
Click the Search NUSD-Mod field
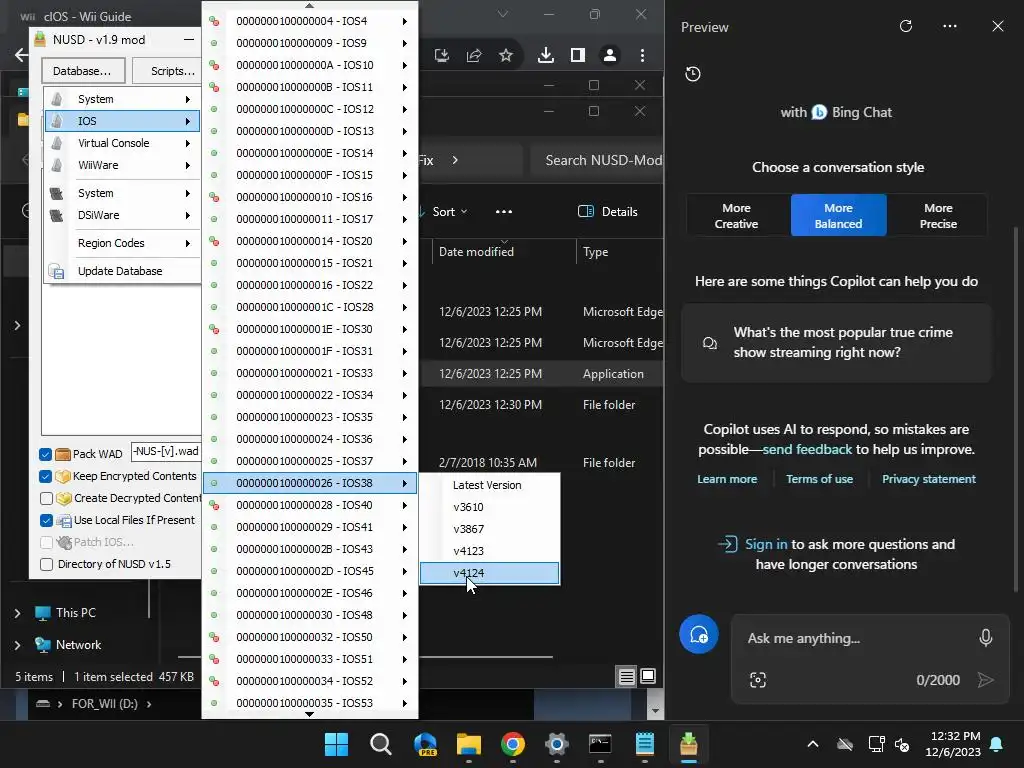[597, 161]
